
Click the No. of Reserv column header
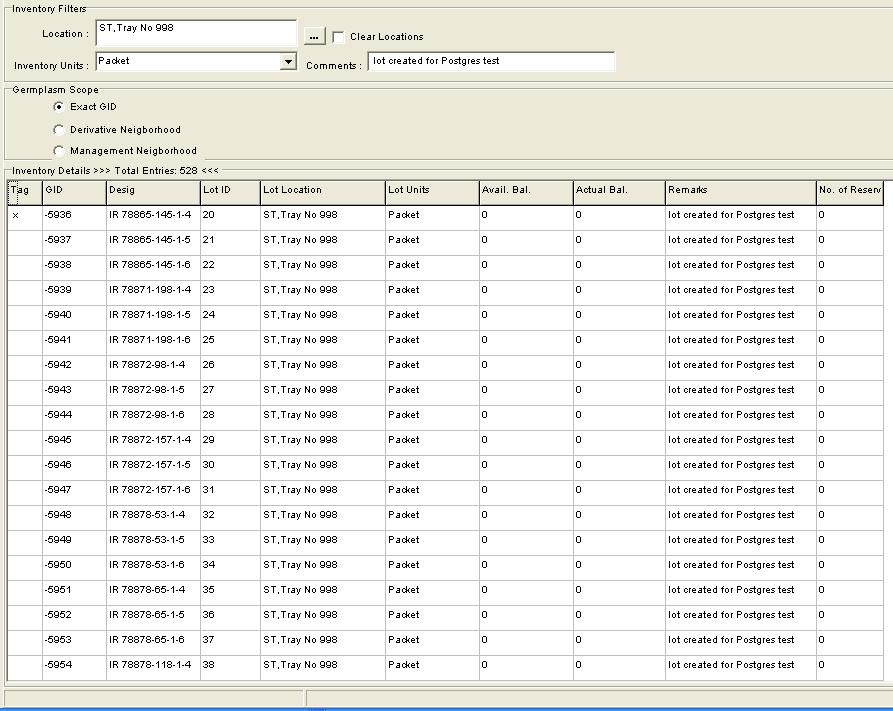click(x=850, y=193)
